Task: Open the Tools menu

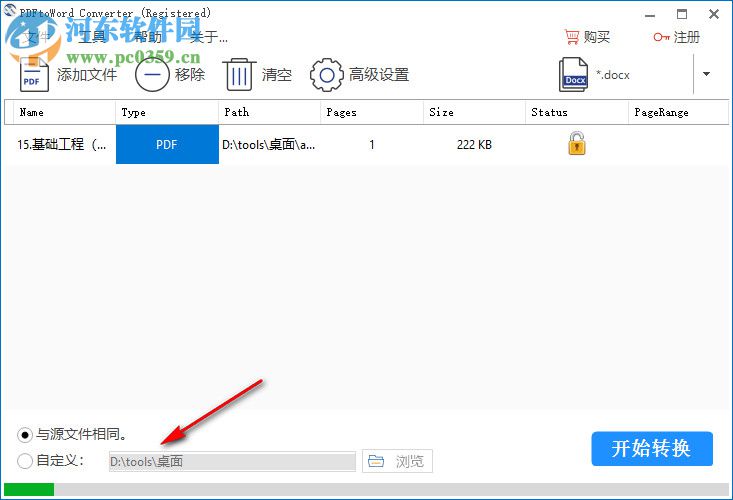Action: pyautogui.click(x=92, y=37)
